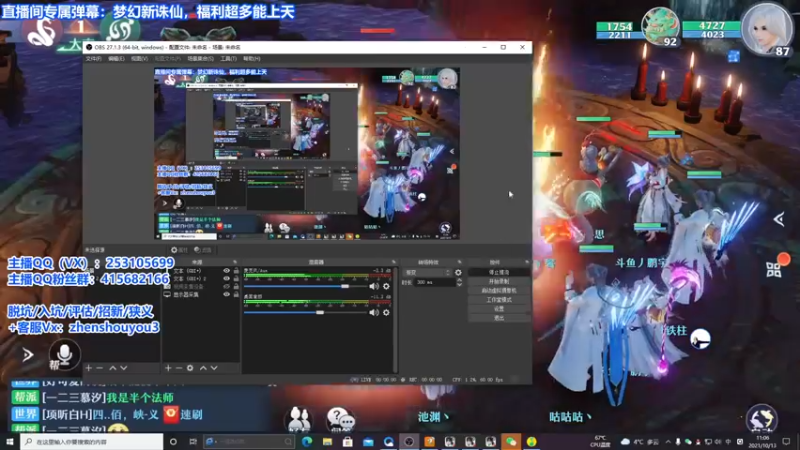Increase transition duration with the up stepper
The width and height of the screenshot is (800, 450).
pos(459,280)
